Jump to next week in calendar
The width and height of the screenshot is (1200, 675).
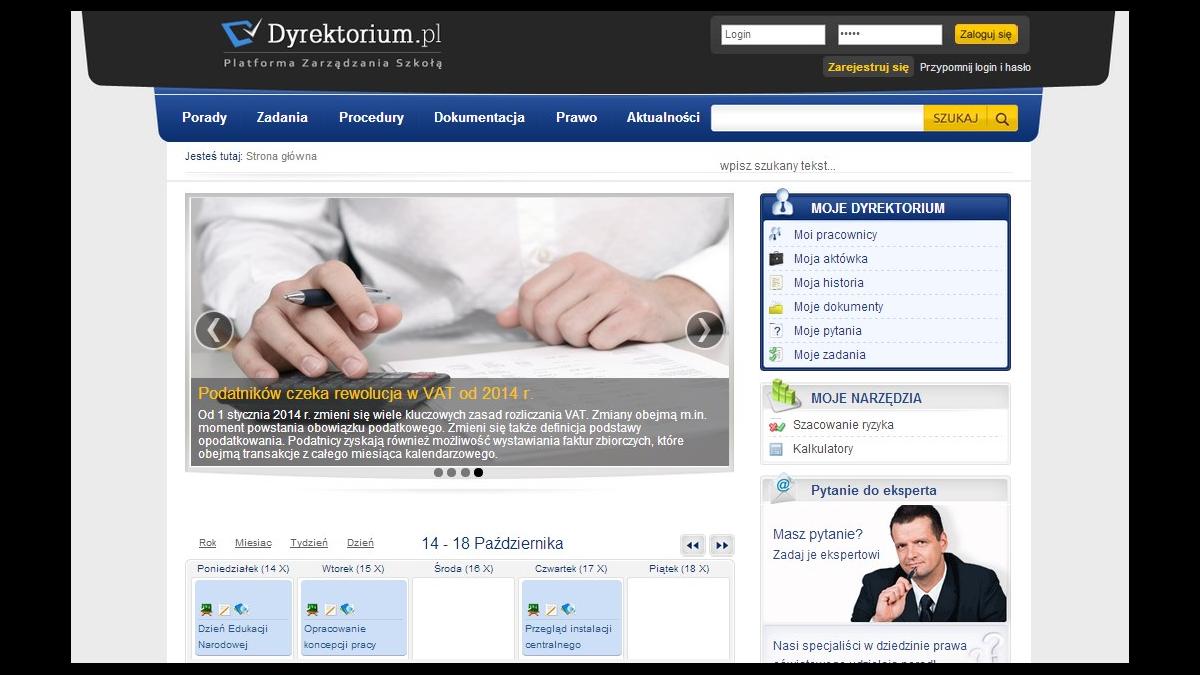pos(721,545)
